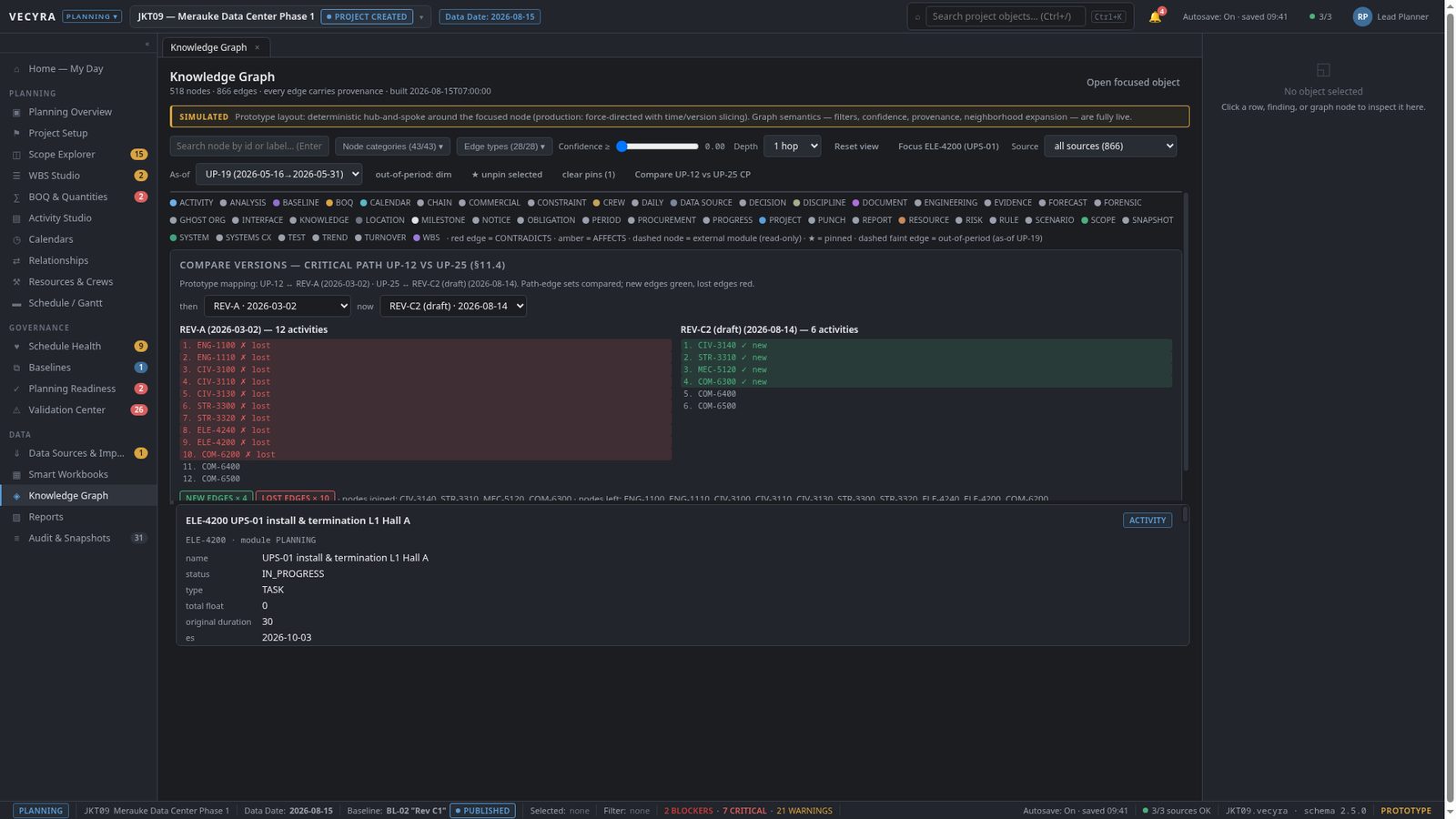Click the LOST EDGES × 10 chip
The image size is (1456, 819).
click(296, 498)
